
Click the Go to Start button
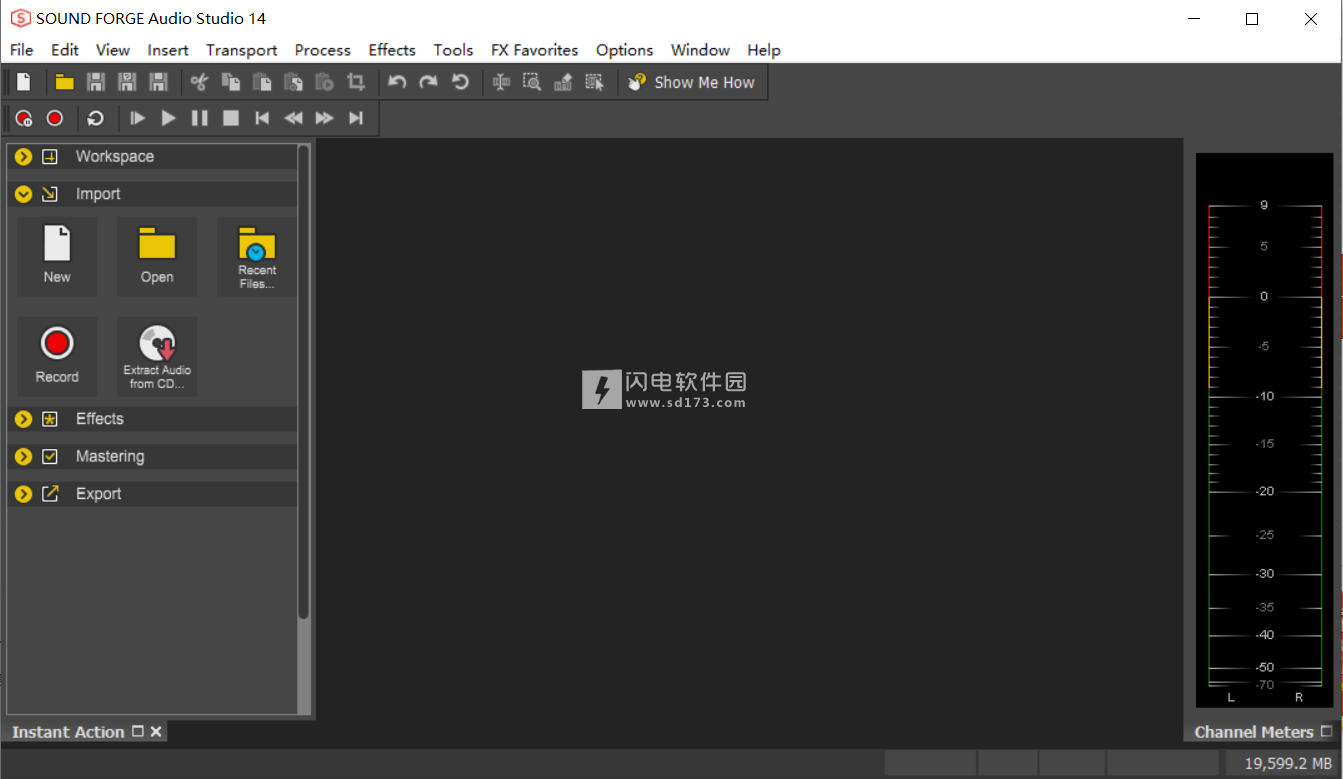pyautogui.click(x=262, y=118)
